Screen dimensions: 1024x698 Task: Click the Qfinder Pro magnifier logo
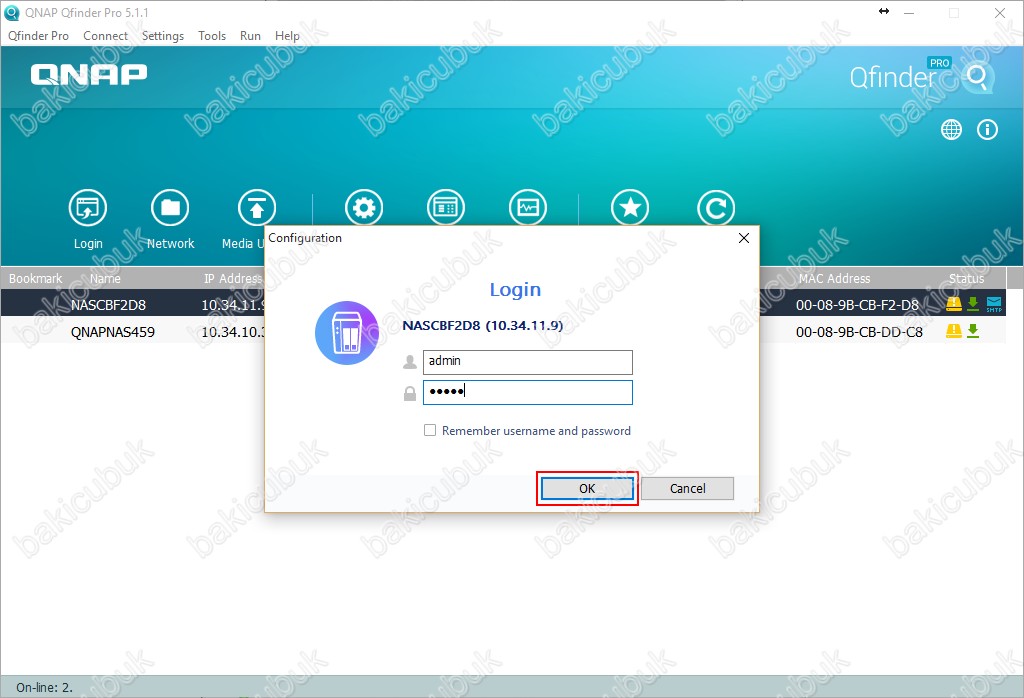click(x=978, y=78)
